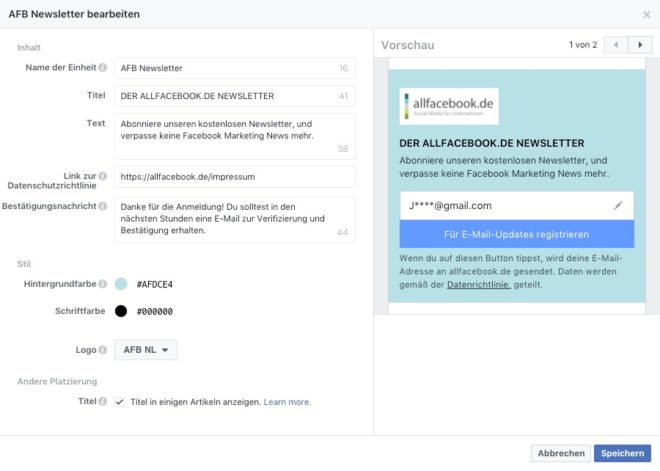
Task: Focus the Bestätigungsnachricht textarea
Action: click(234, 220)
